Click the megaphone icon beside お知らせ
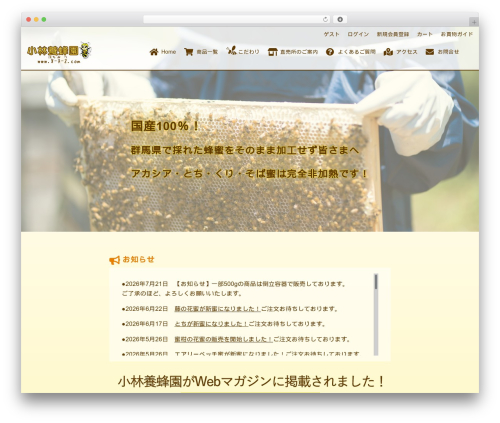The height and width of the screenshot is (423, 500). [x=114, y=260]
